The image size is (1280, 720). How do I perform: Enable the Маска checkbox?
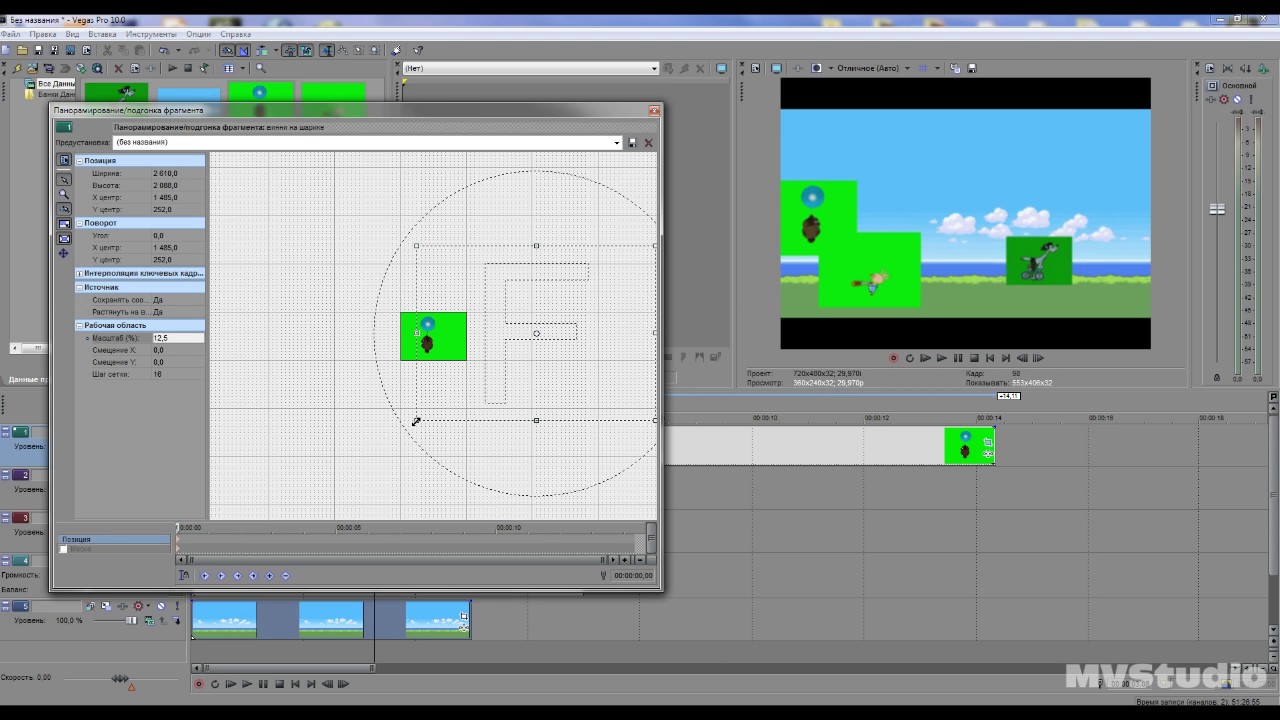tap(64, 549)
